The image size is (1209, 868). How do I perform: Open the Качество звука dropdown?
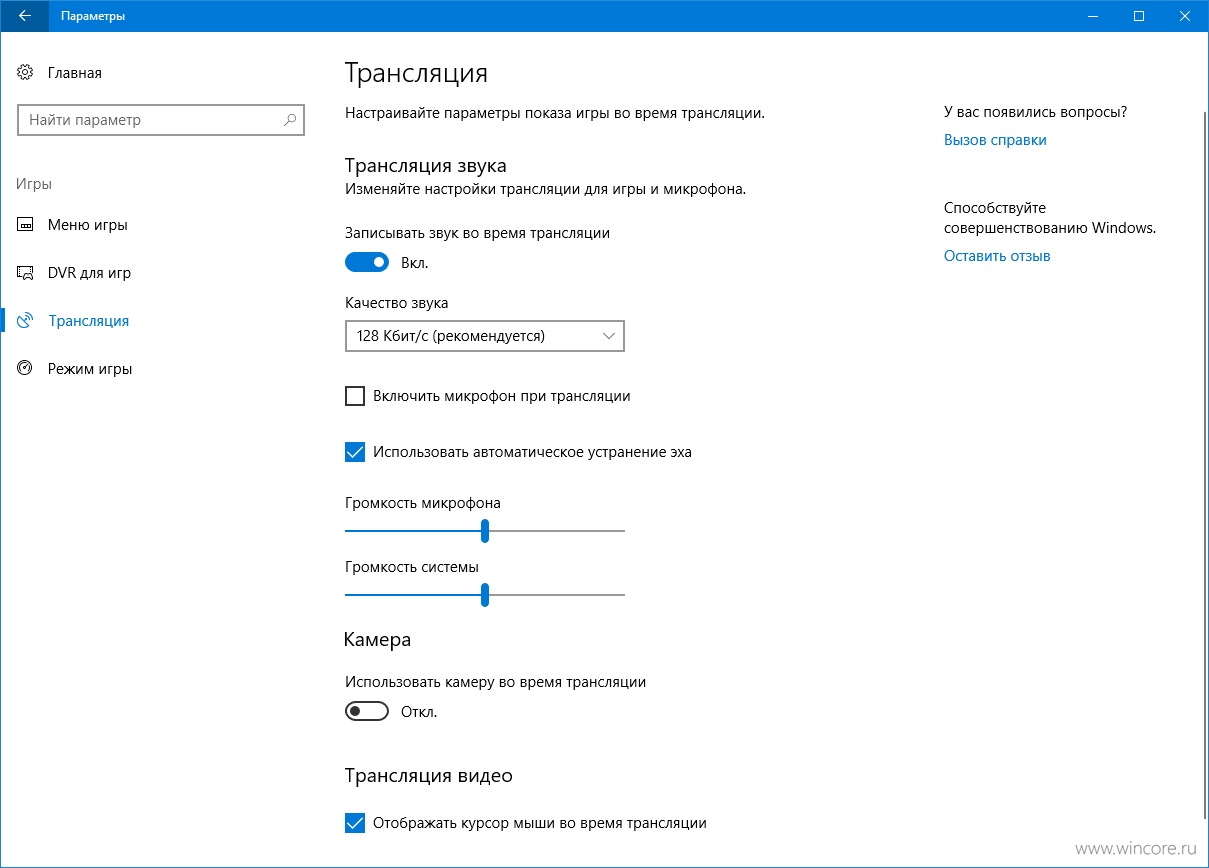click(x=485, y=336)
